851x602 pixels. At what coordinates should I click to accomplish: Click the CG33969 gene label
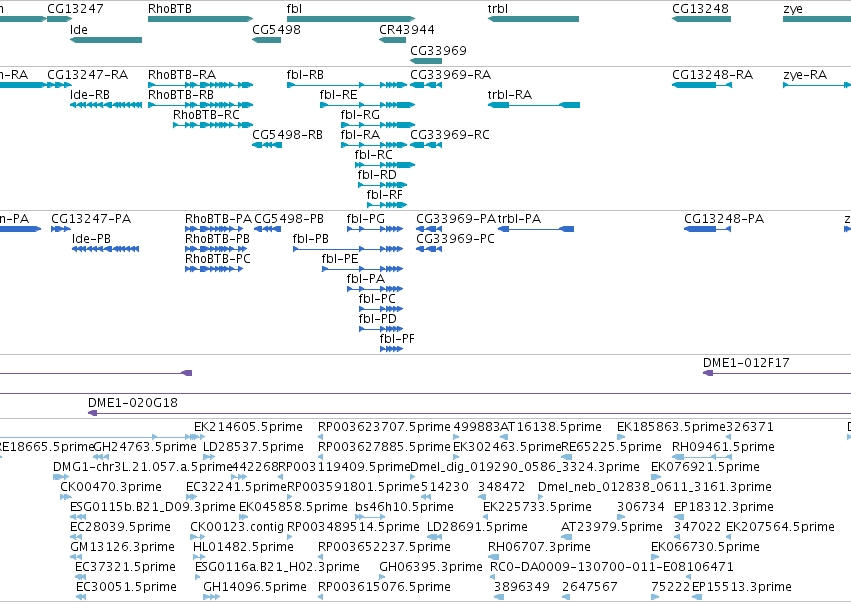[438, 50]
